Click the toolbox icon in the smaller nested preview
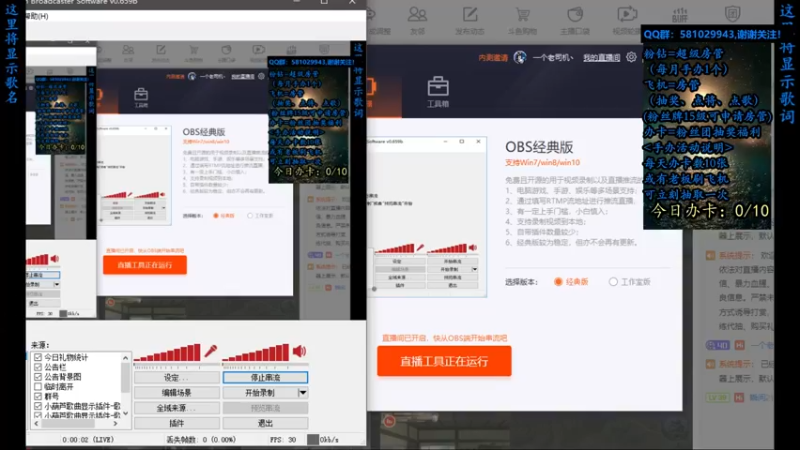The width and height of the screenshot is (800, 450). pyautogui.click(x=141, y=94)
